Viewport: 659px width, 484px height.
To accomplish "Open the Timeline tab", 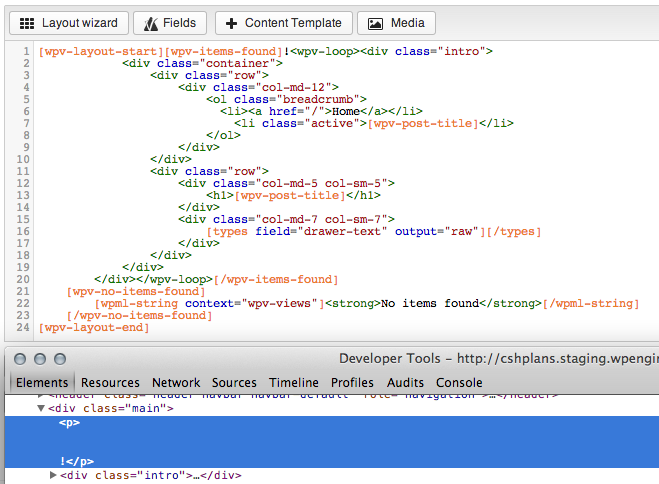I will click(294, 382).
